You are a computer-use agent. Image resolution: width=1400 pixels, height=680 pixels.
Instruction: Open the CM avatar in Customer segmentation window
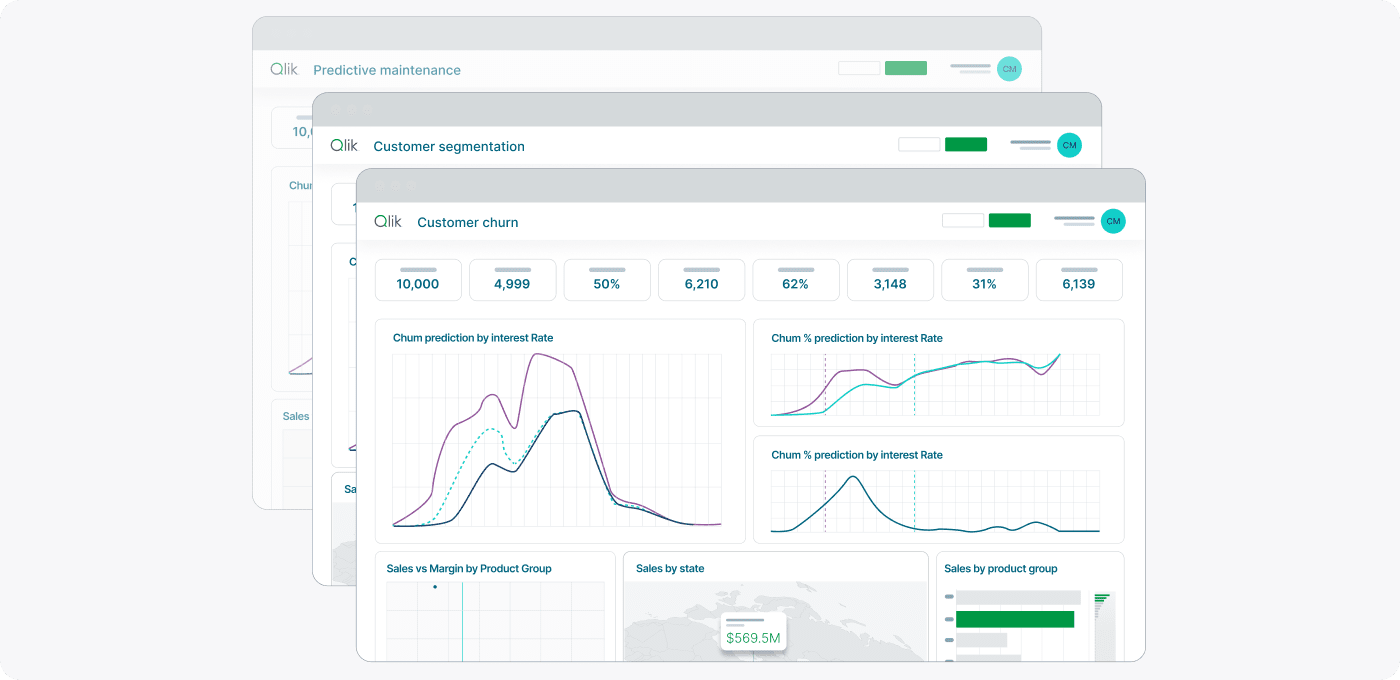[x=1069, y=144]
